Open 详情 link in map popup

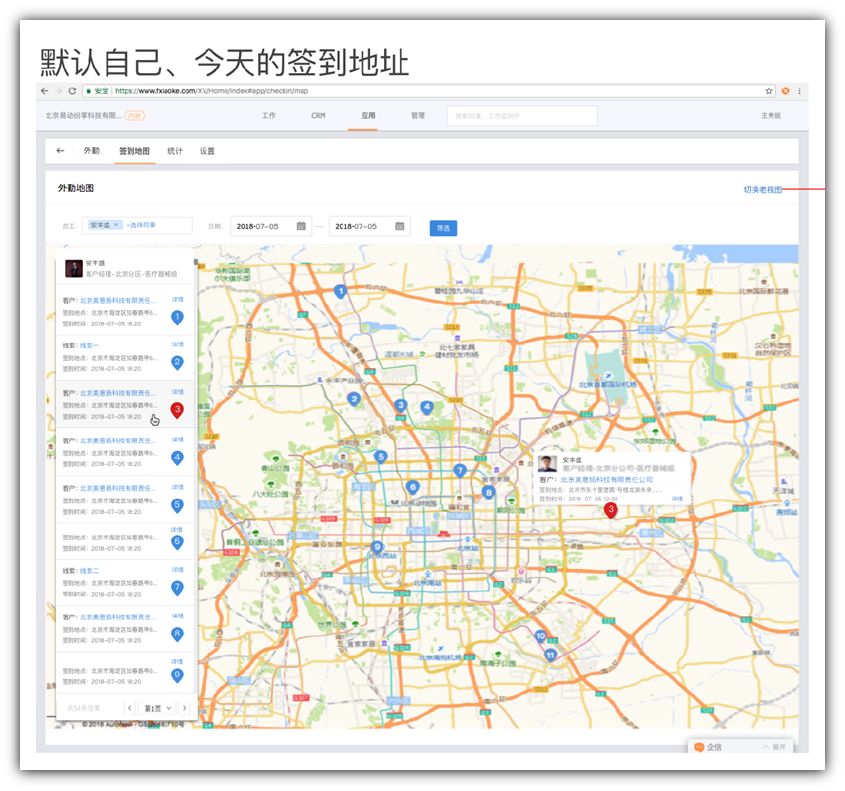tap(676, 498)
